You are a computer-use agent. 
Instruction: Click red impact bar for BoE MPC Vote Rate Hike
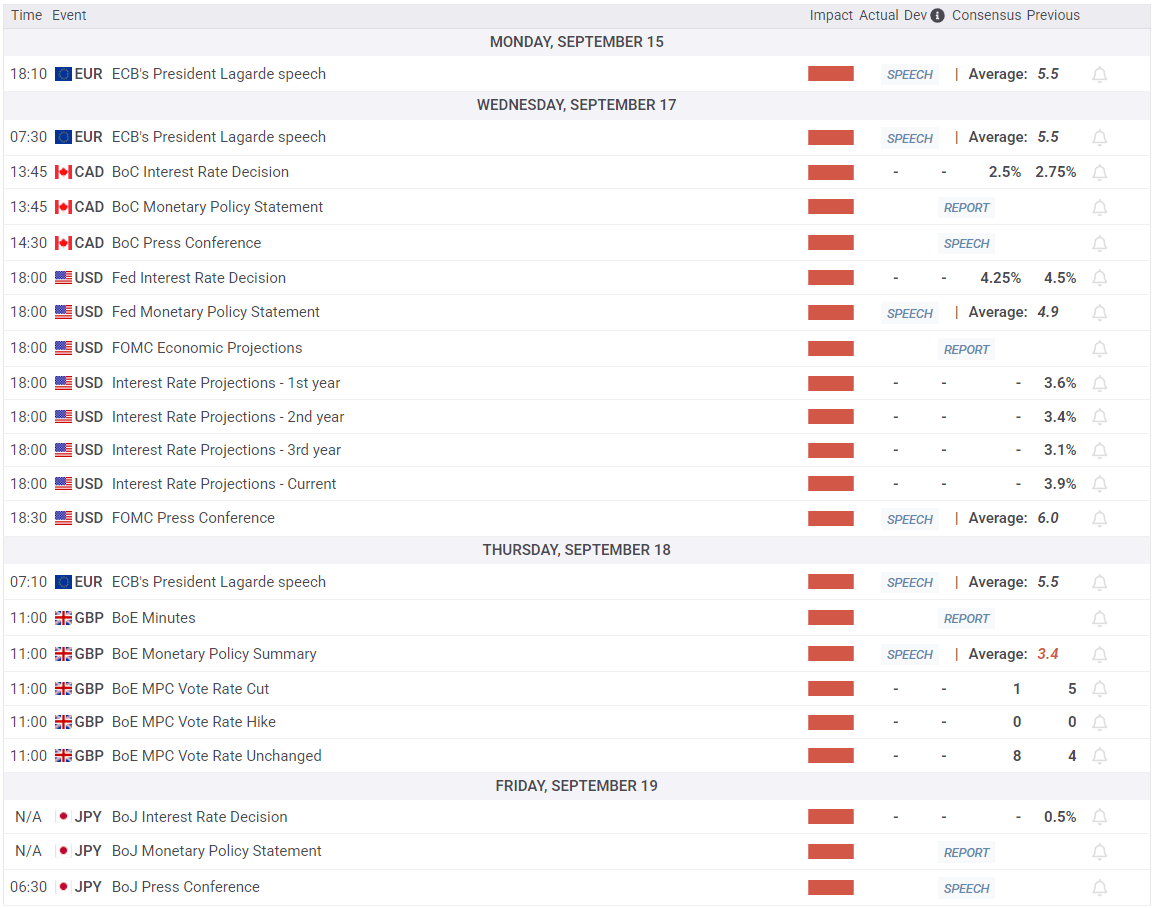pyautogui.click(x=831, y=722)
